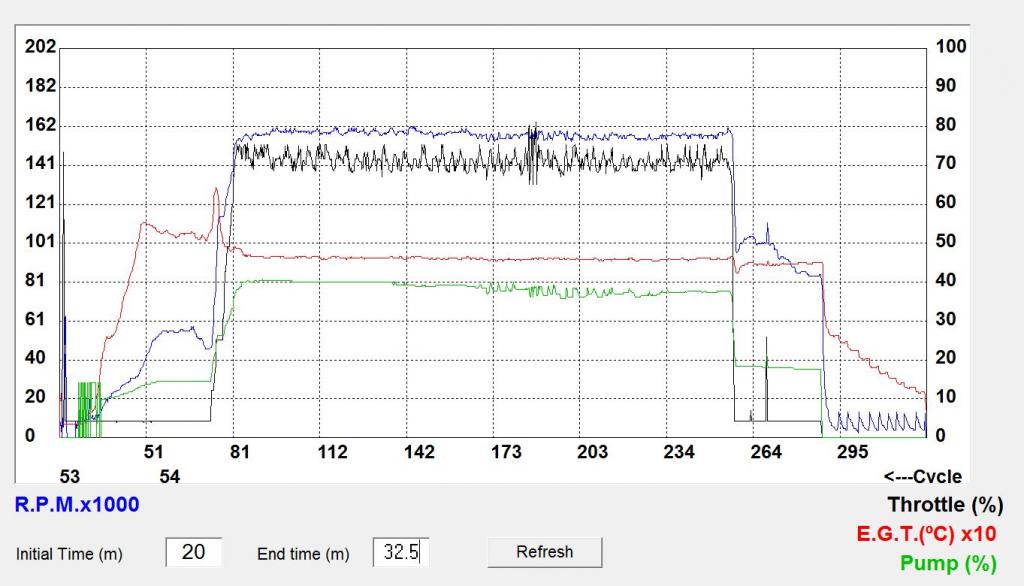Screen dimensions: 1024x586
Task: Click the 112 tick on the time axis
Action: (x=333, y=453)
